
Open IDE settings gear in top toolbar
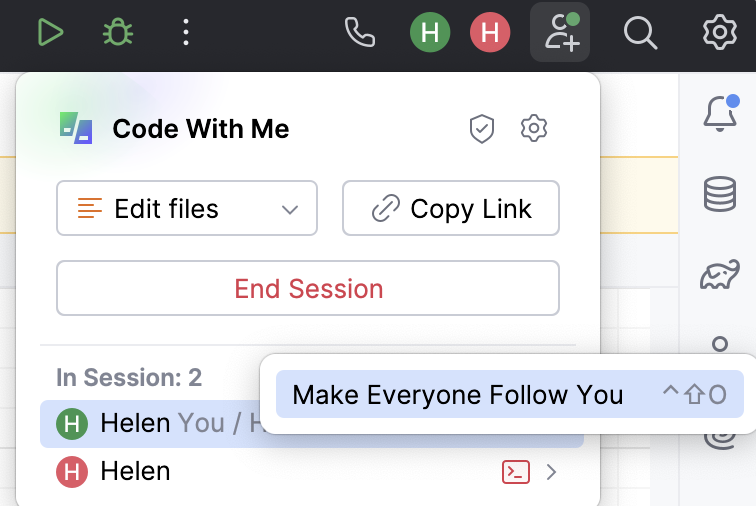(x=719, y=33)
